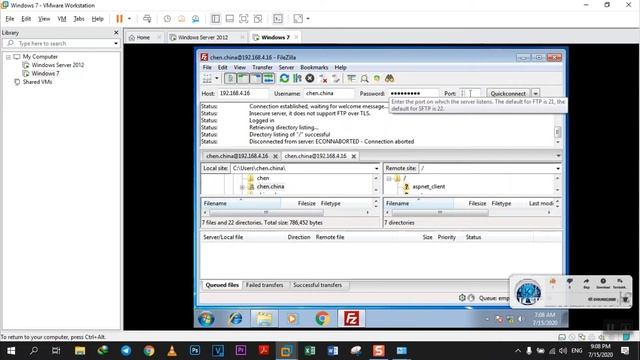The height and width of the screenshot is (360, 640).
Task: Toggle remote directory tree display
Action: [x=256, y=78]
